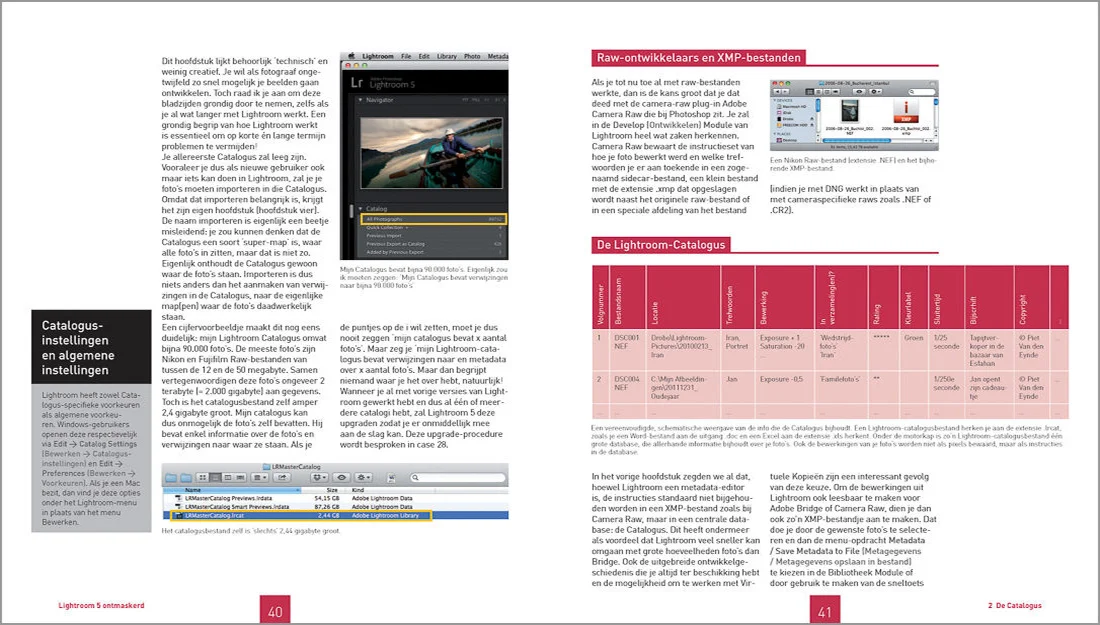The image size is (1100, 625).
Task: Select Added by Previous Export entry
Action: tap(433, 252)
